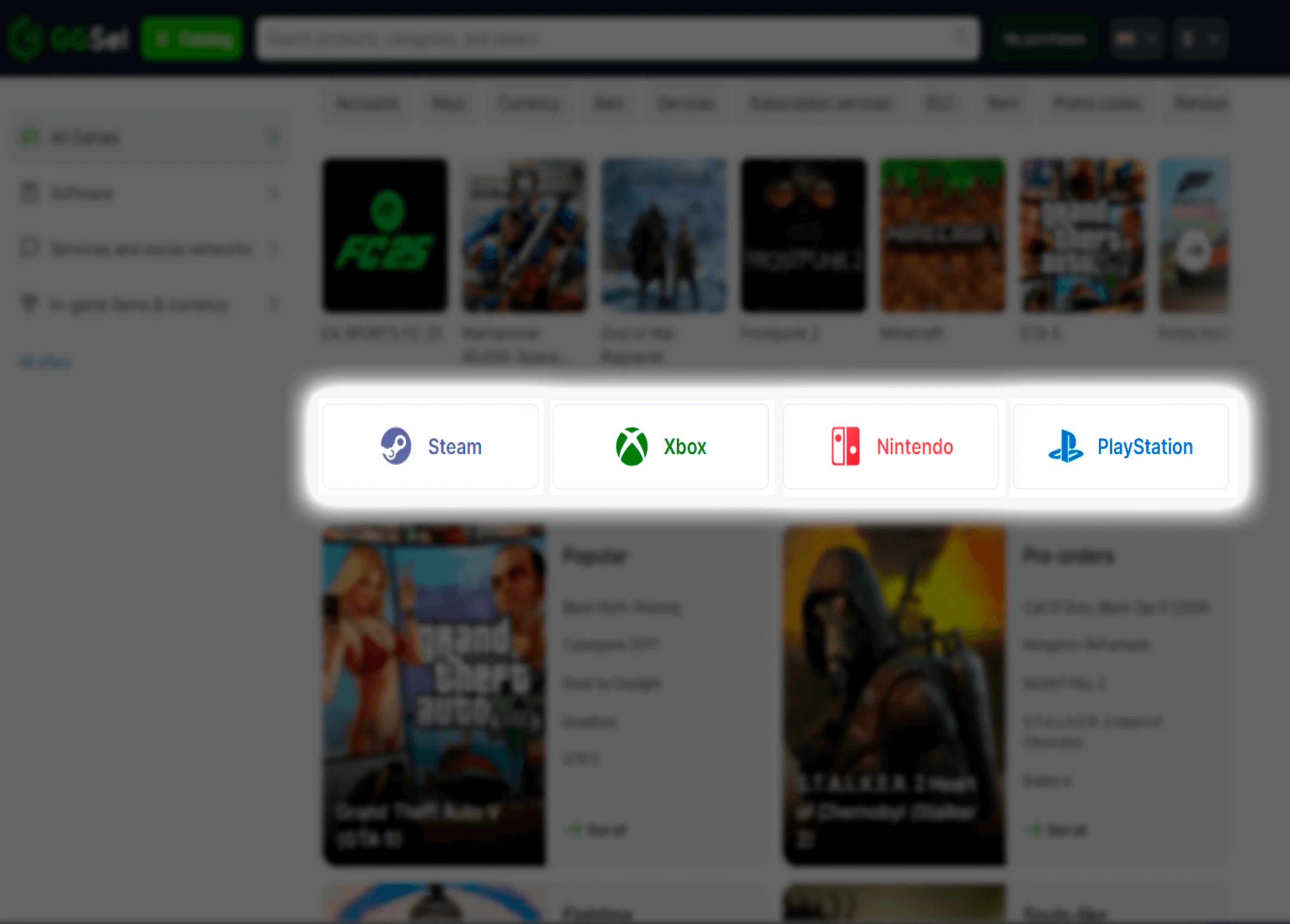
Task: Open Dead by Daylight in Popular list
Action: [612, 683]
